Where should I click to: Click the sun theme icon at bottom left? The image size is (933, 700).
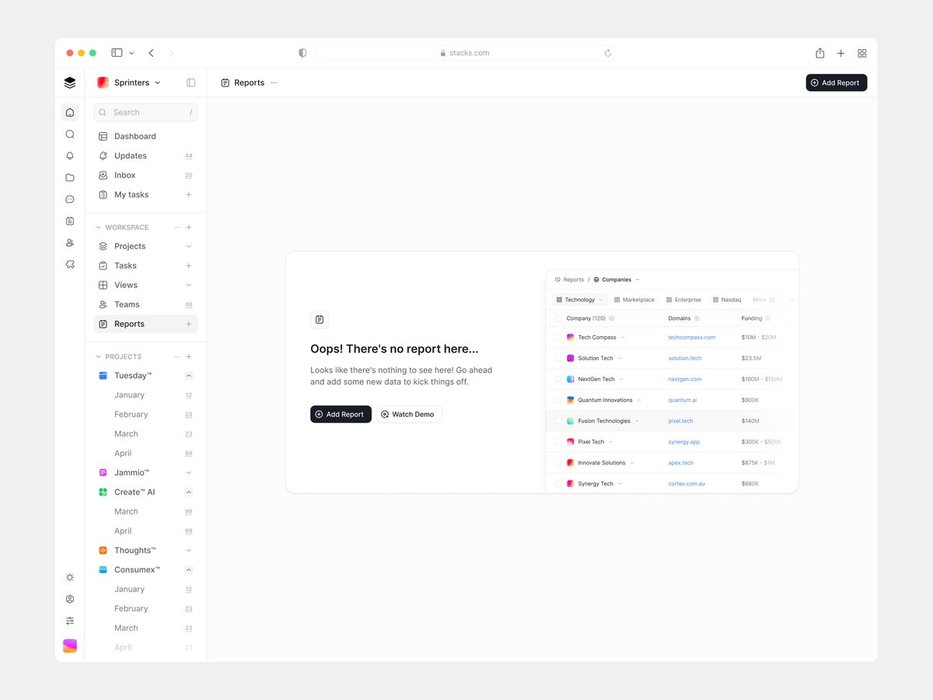pyautogui.click(x=70, y=577)
